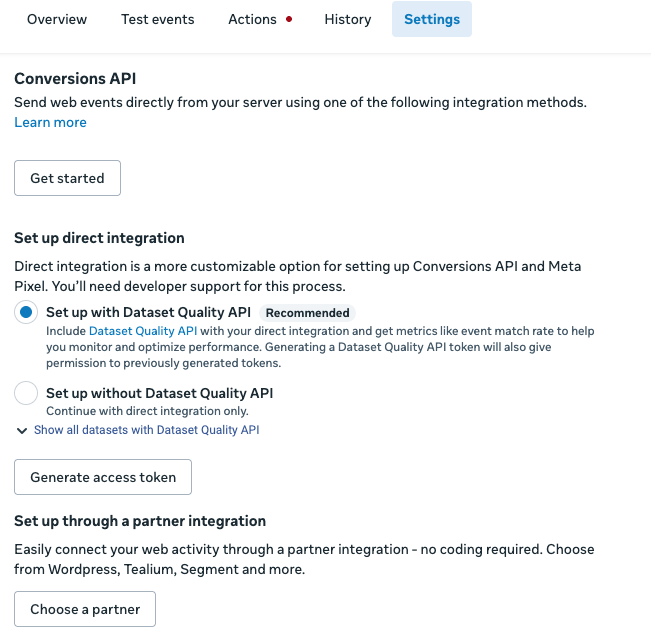Open the Dataset Quality API inline link
651x643 pixels.
pyautogui.click(x=143, y=331)
